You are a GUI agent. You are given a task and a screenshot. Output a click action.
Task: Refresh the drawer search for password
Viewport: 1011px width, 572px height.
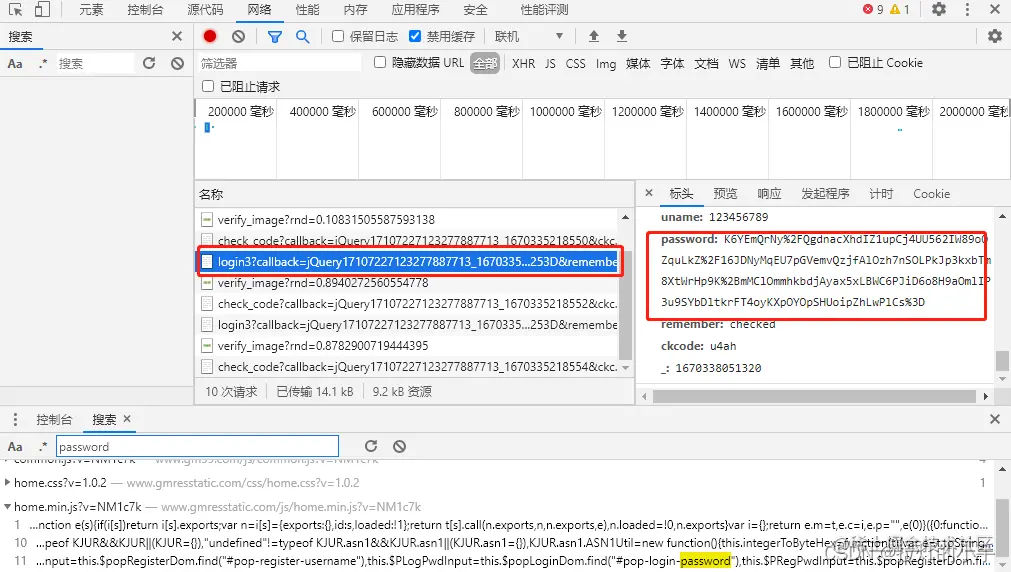(x=371, y=446)
